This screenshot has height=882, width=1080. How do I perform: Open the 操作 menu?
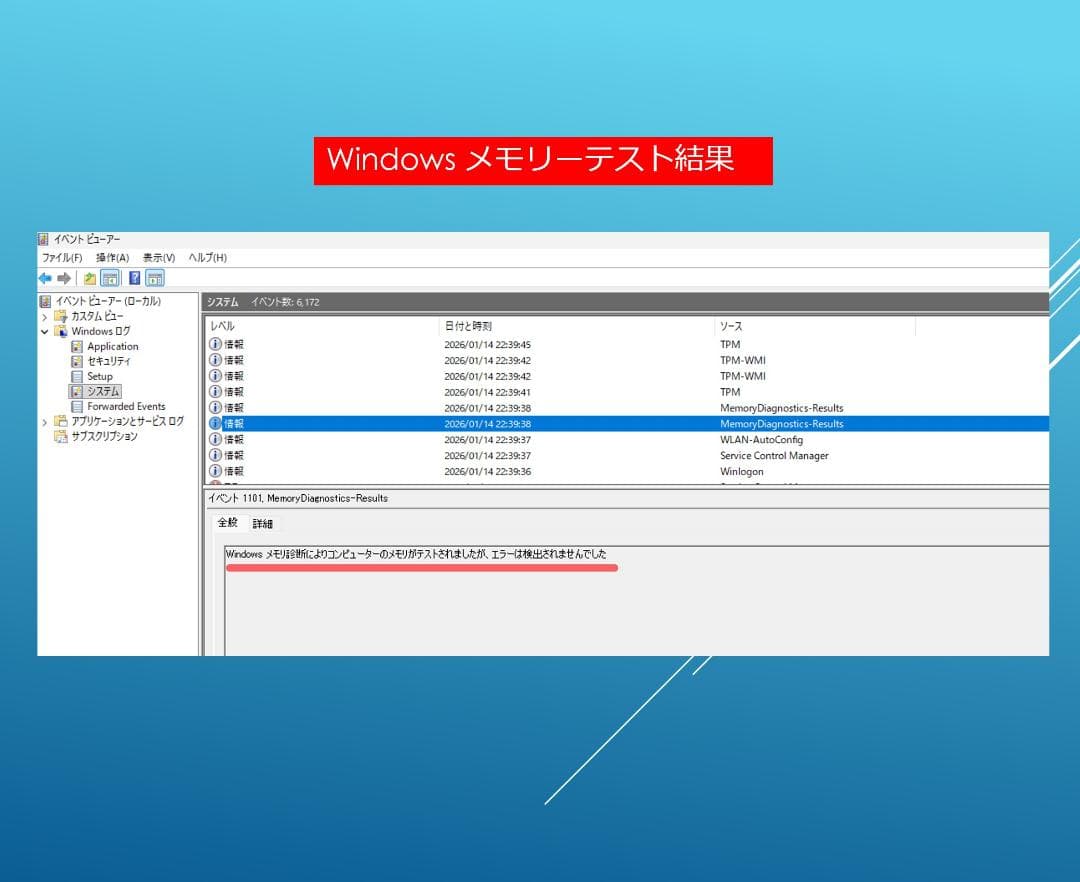coord(111,257)
